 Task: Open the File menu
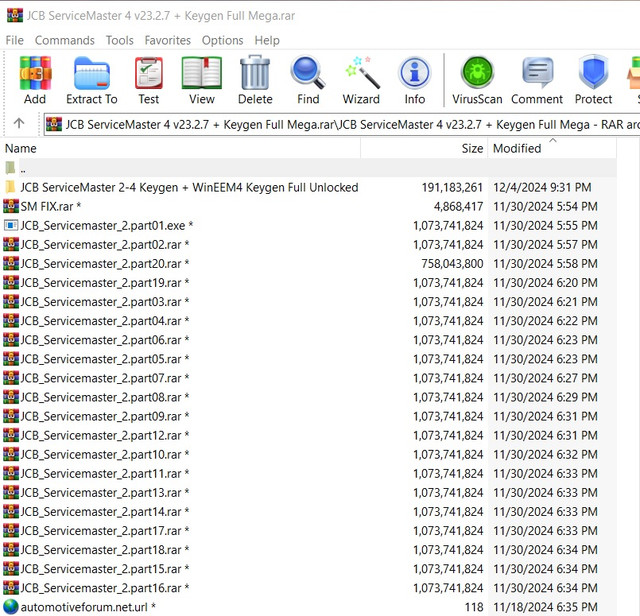15,40
